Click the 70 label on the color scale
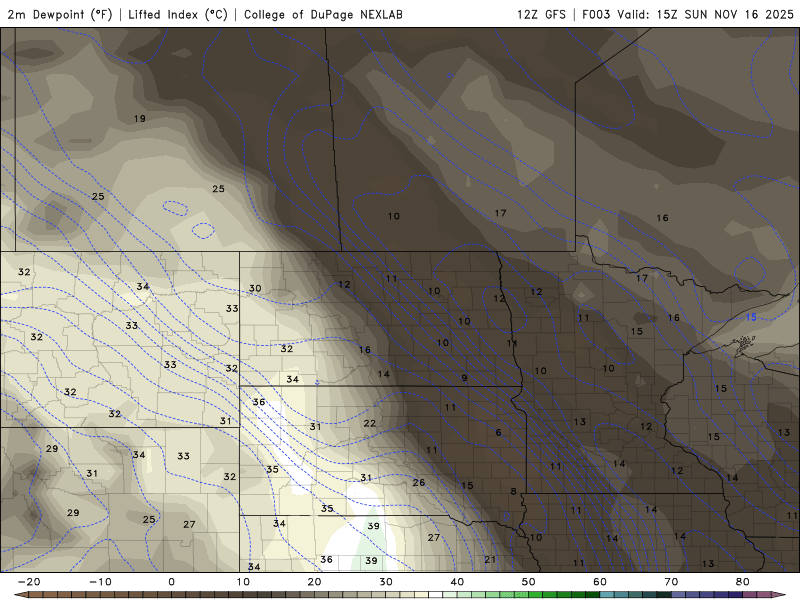Image resolution: width=800 pixels, height=600 pixels. pyautogui.click(x=671, y=582)
